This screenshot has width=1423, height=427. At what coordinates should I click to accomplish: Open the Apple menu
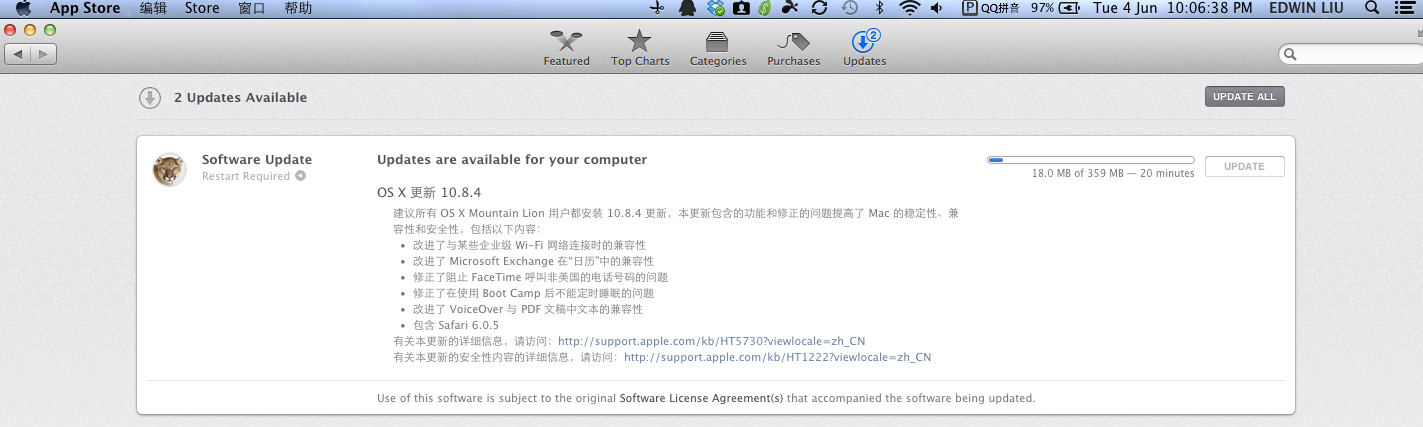point(24,8)
